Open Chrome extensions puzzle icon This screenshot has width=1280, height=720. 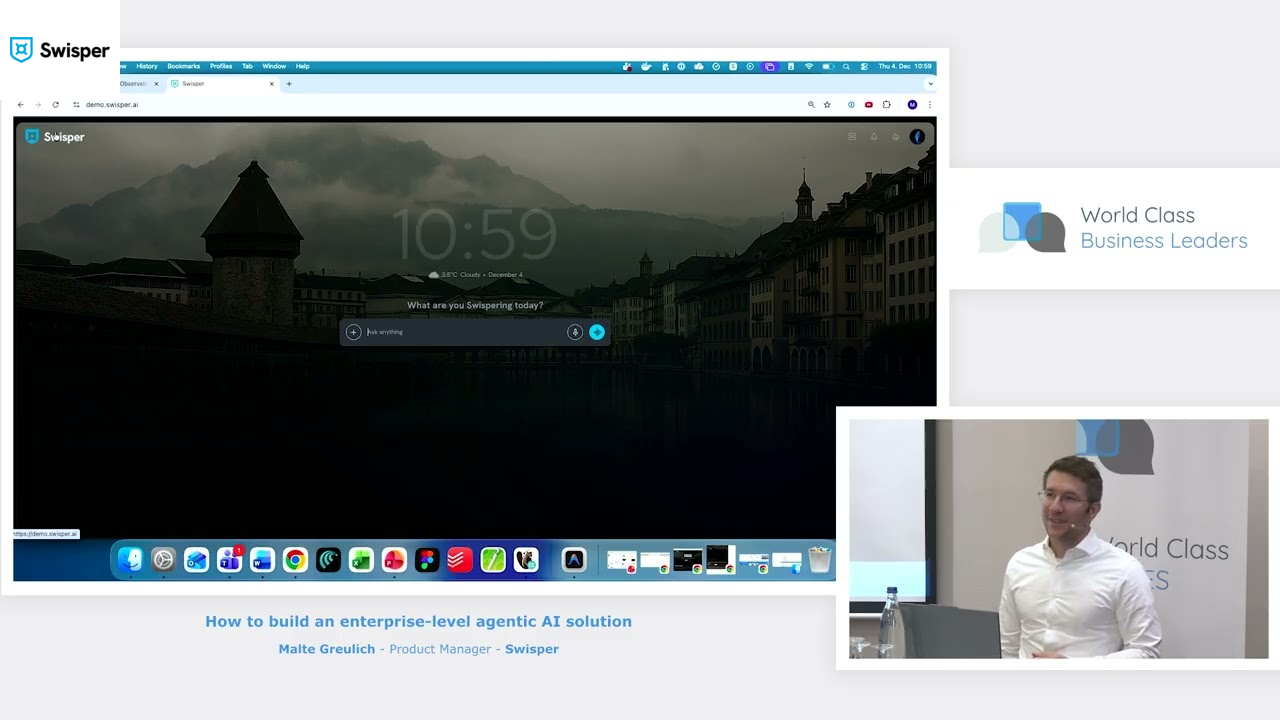[886, 105]
